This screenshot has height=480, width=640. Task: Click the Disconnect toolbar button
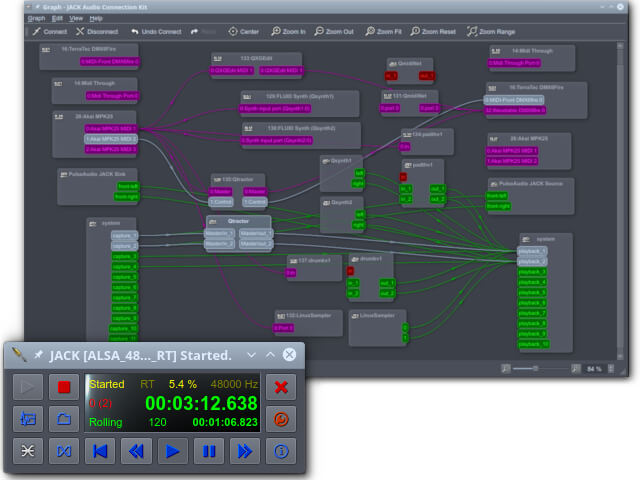click(100, 32)
